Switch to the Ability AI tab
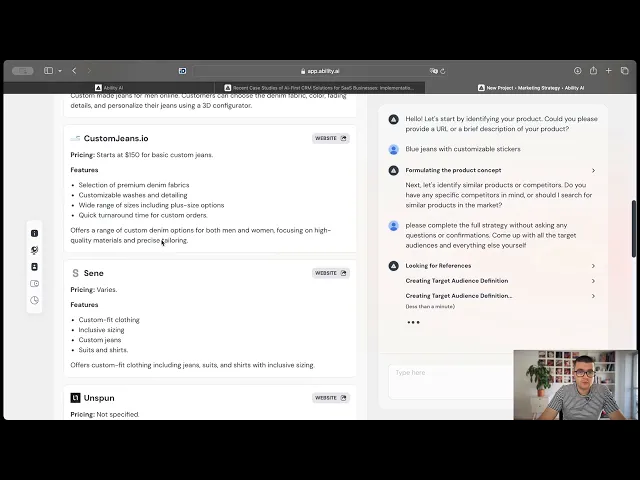The width and height of the screenshot is (640, 480). [x=109, y=88]
